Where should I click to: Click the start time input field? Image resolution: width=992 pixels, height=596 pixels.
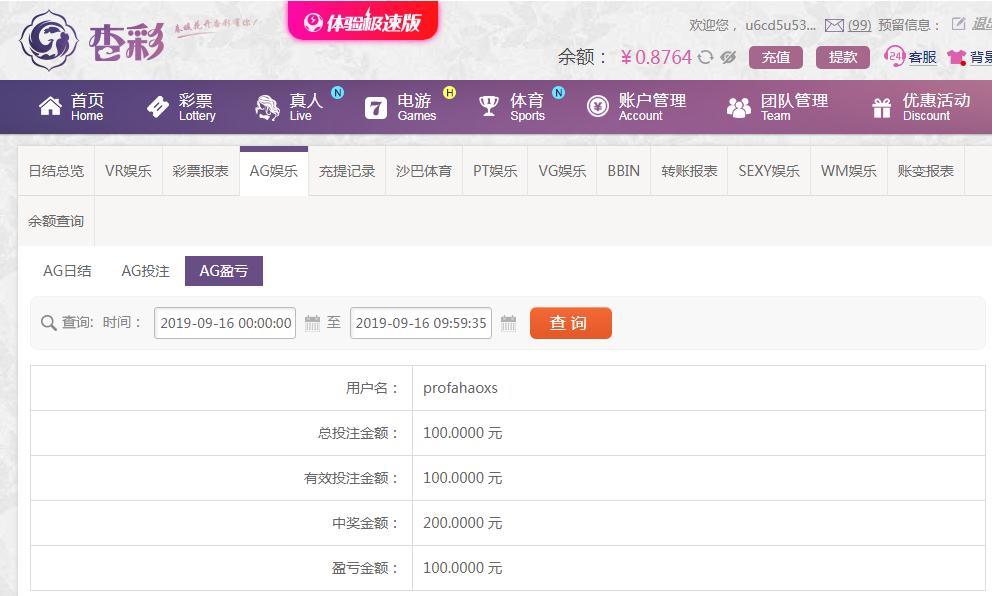click(x=225, y=323)
